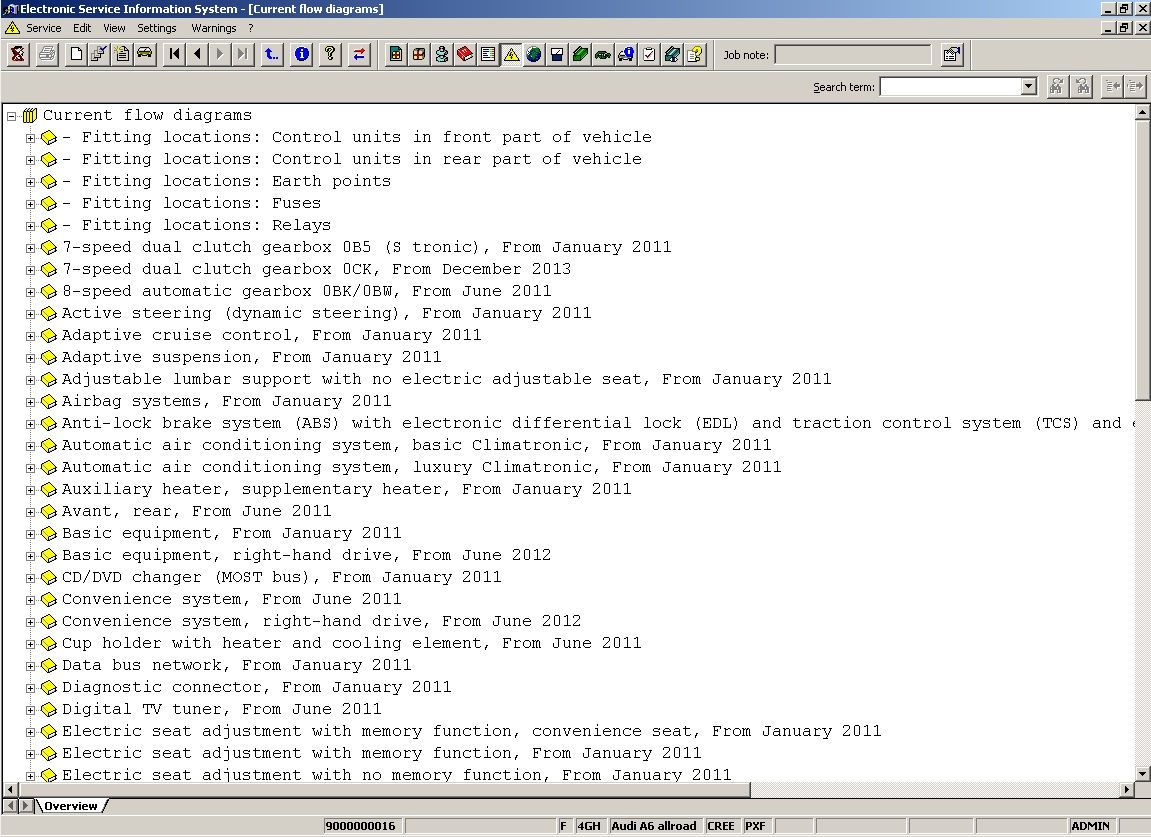The height and width of the screenshot is (837, 1151).
Task: Click the red crossed-out exit icon in toolbar
Action: (18, 54)
